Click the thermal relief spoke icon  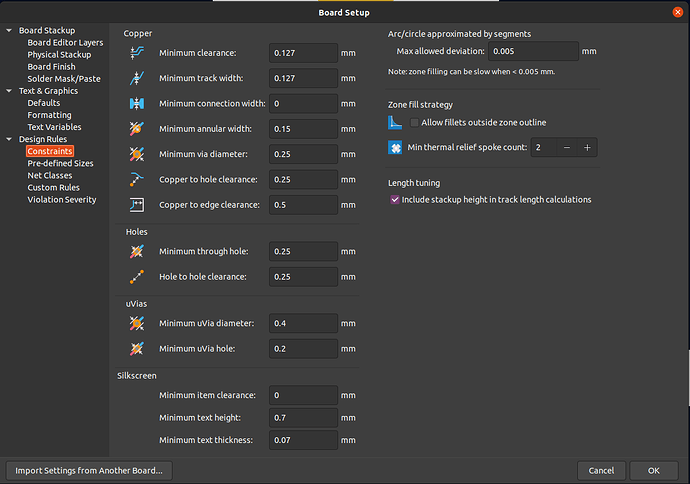point(395,147)
